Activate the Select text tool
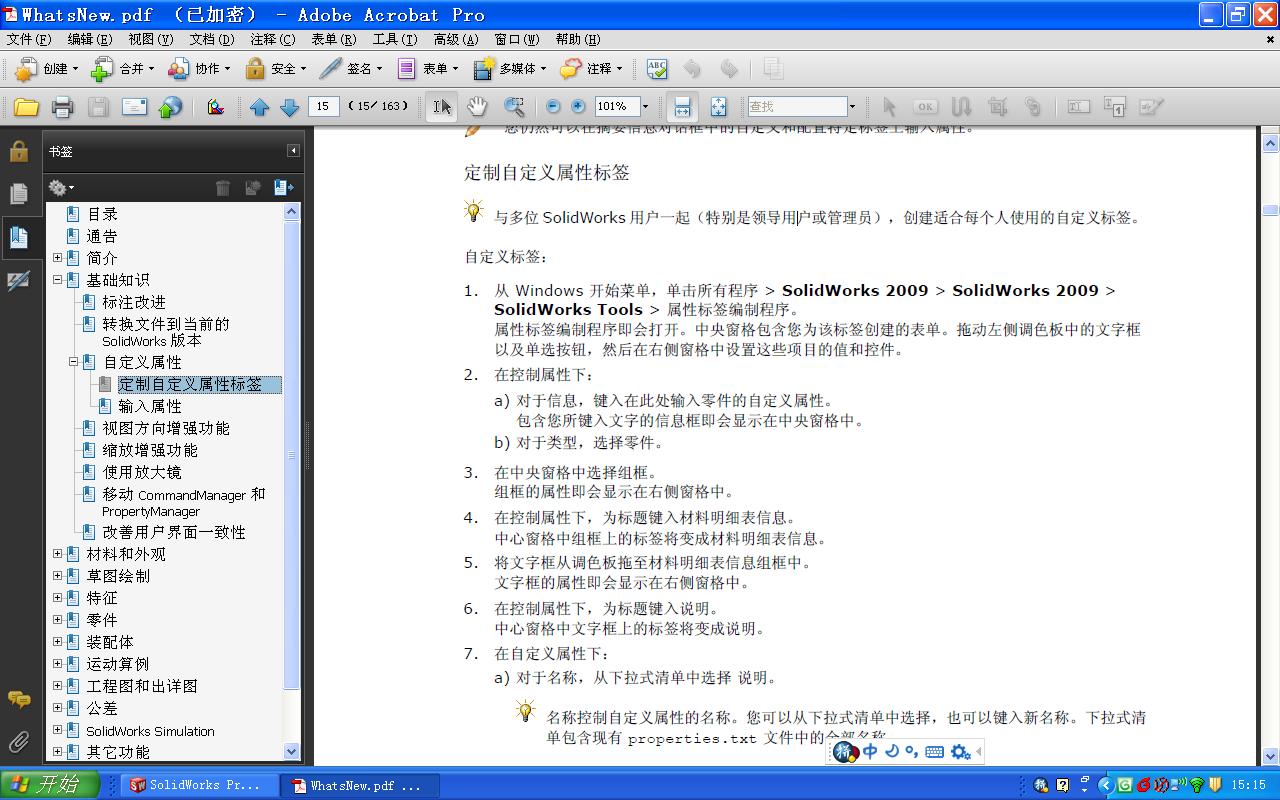 pyautogui.click(x=441, y=107)
